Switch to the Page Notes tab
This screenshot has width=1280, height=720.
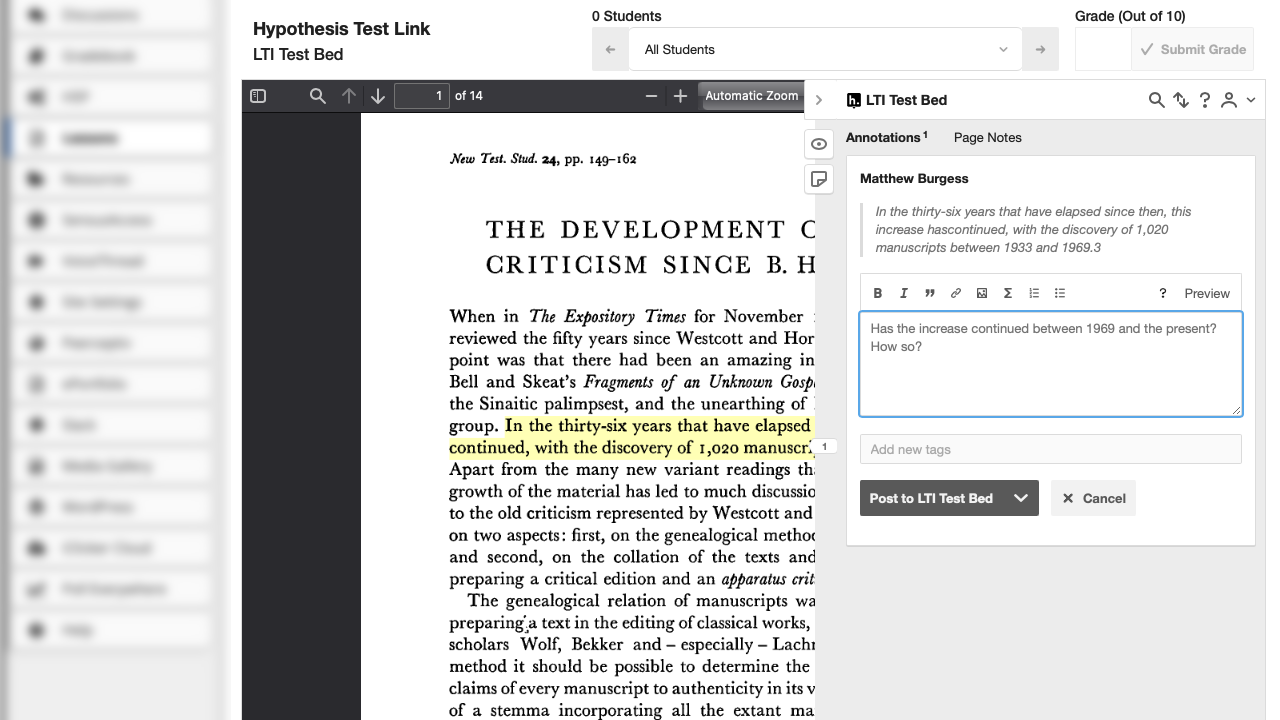pos(988,137)
